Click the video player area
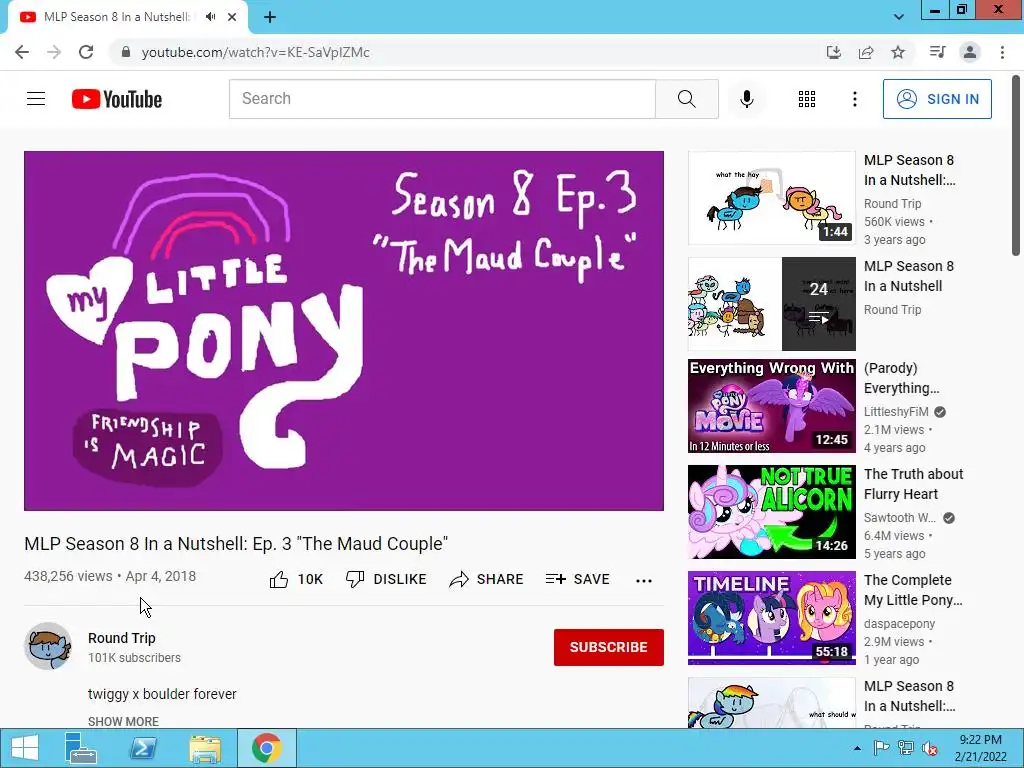 point(344,330)
